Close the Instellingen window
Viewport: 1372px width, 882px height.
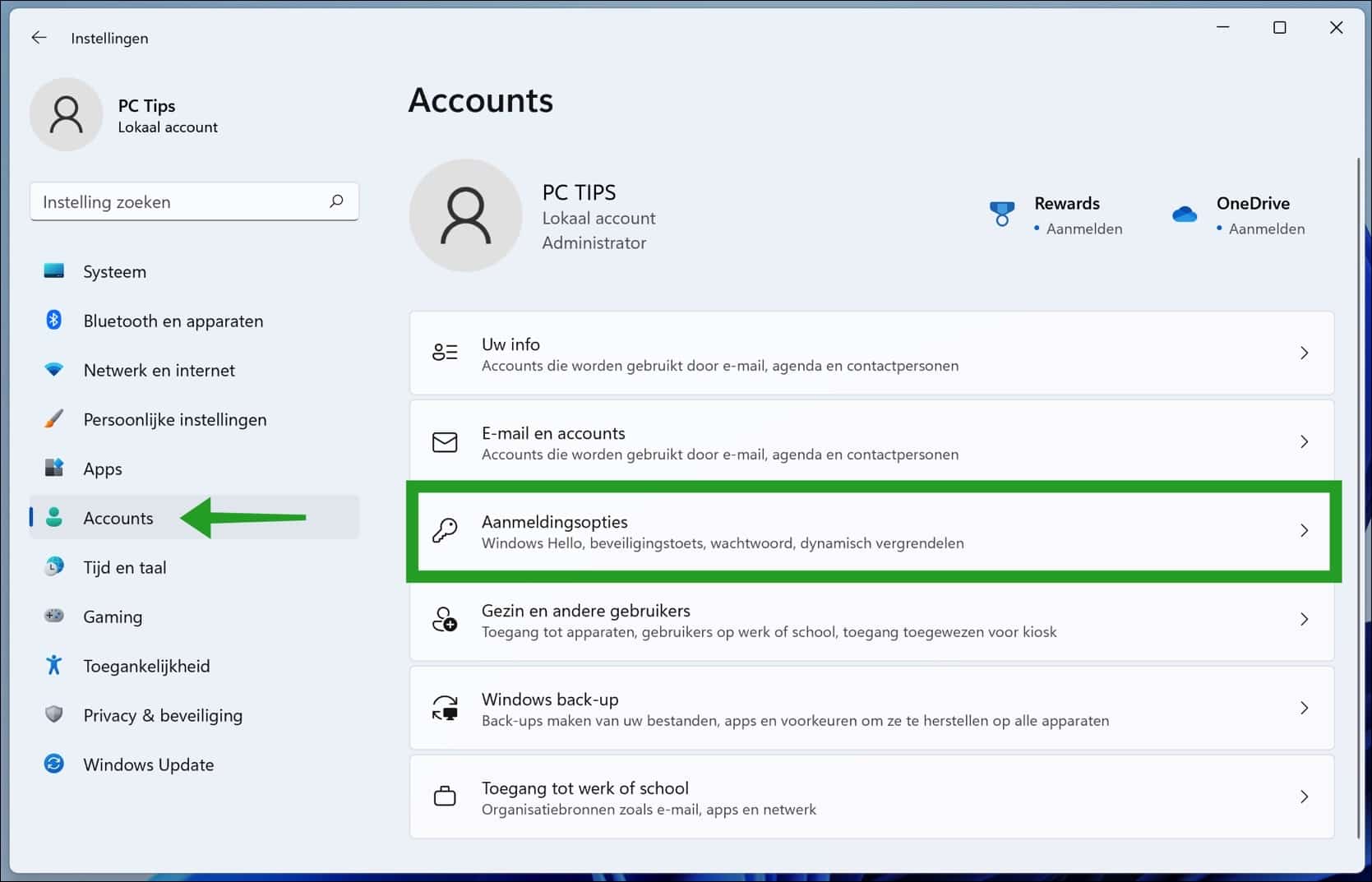point(1337,28)
